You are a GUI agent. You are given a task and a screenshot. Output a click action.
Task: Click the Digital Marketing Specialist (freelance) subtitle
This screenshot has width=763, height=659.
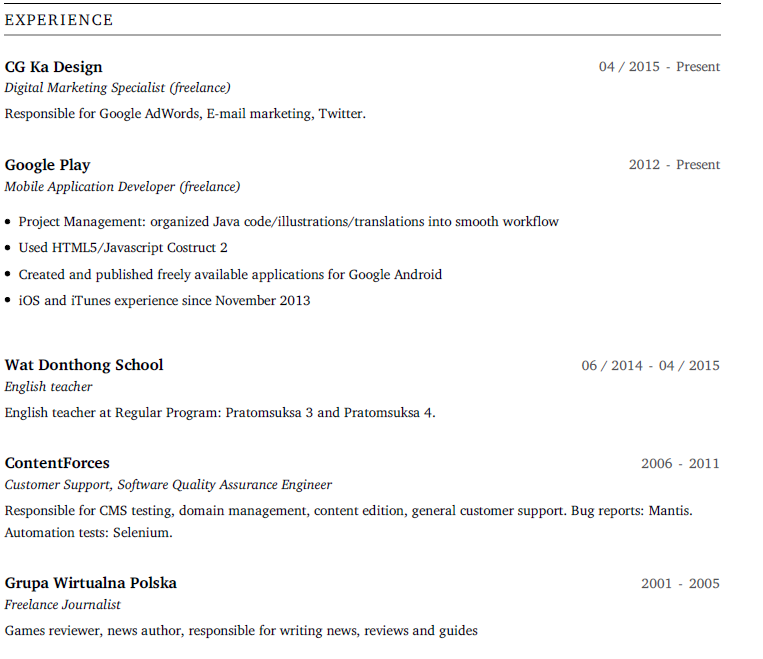tap(117, 88)
